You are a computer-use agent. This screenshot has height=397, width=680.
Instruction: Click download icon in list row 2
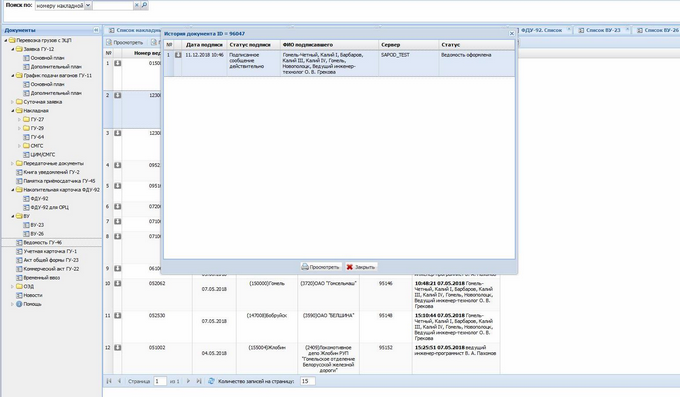pos(118,95)
